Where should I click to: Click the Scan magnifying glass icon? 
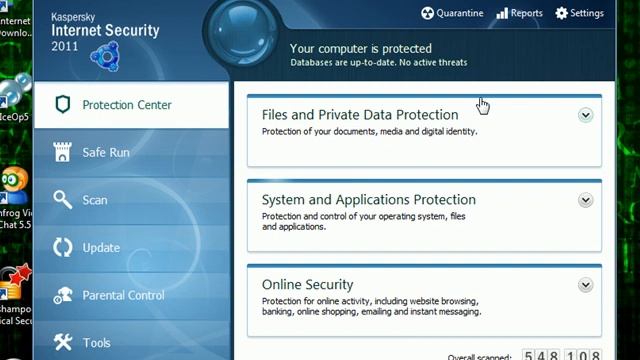point(62,200)
